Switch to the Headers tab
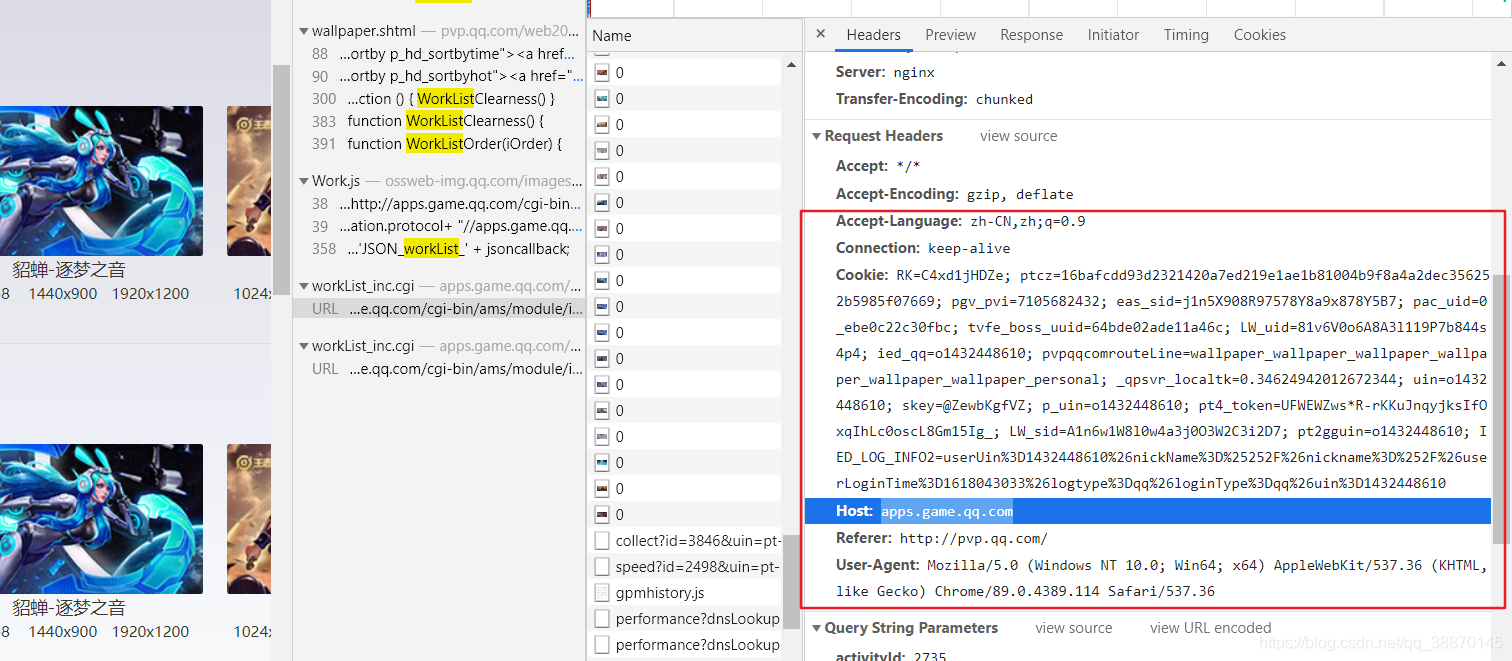Screen dimensions: 1512x661 pyautogui.click(x=873, y=35)
